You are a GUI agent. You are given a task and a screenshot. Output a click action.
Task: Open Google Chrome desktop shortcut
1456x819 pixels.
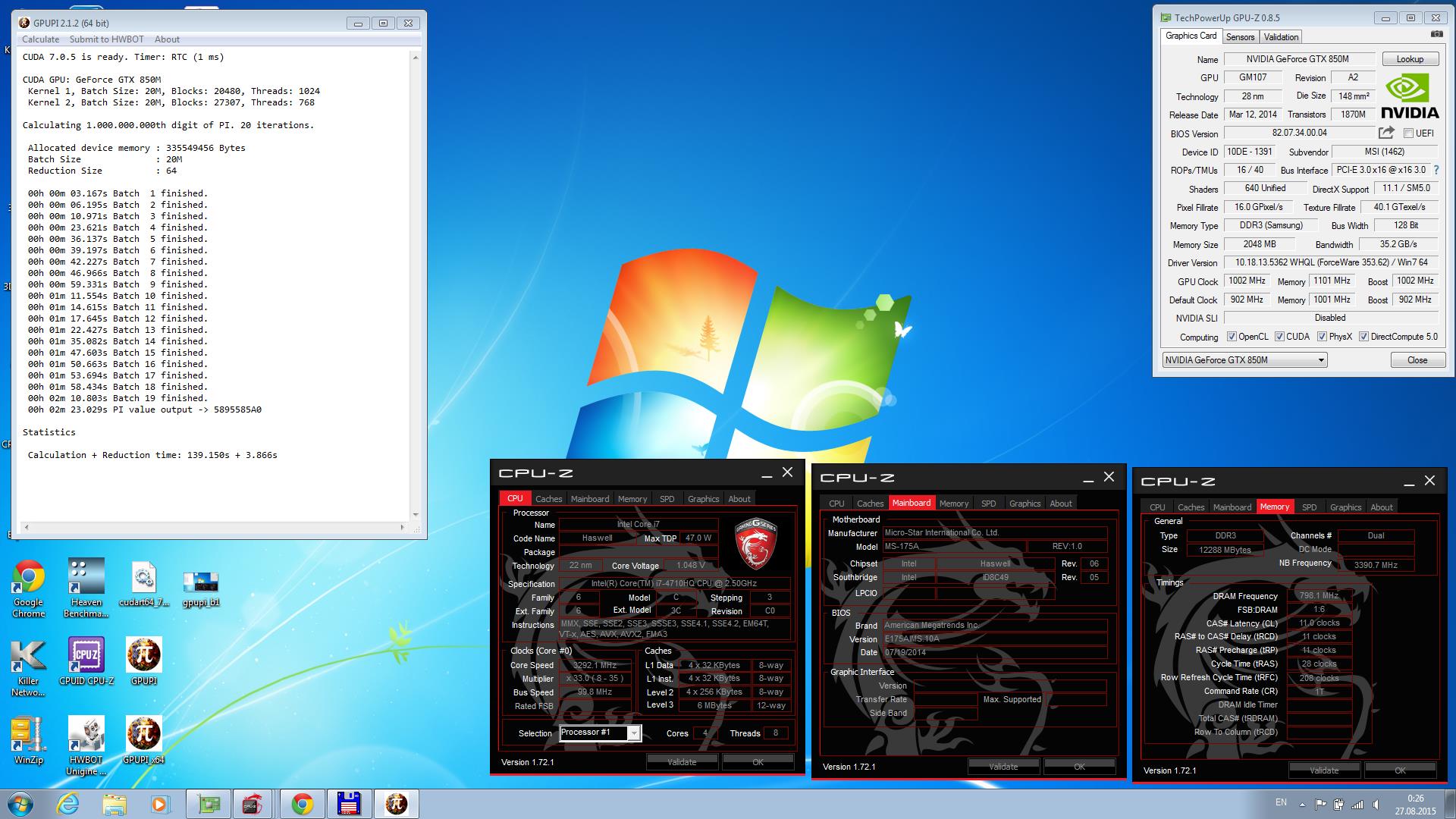point(29,588)
